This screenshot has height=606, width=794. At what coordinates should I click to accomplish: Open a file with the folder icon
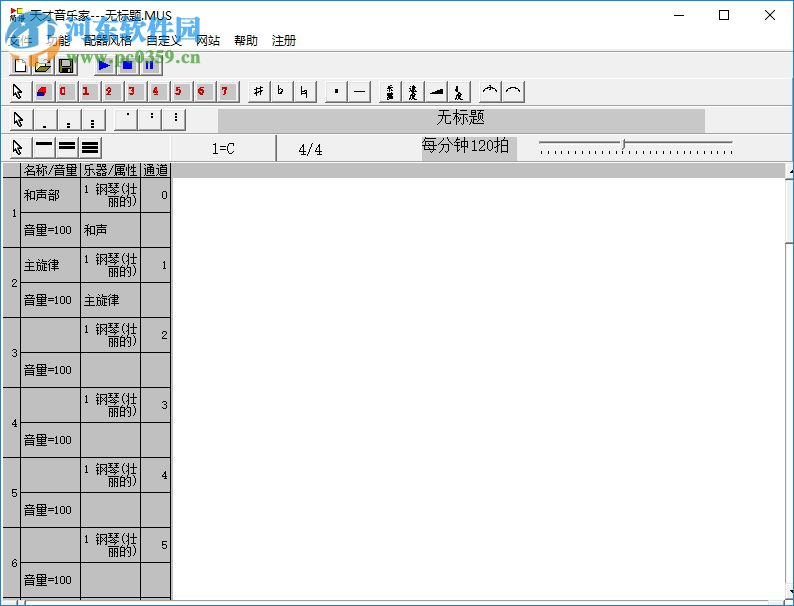pyautogui.click(x=43, y=65)
